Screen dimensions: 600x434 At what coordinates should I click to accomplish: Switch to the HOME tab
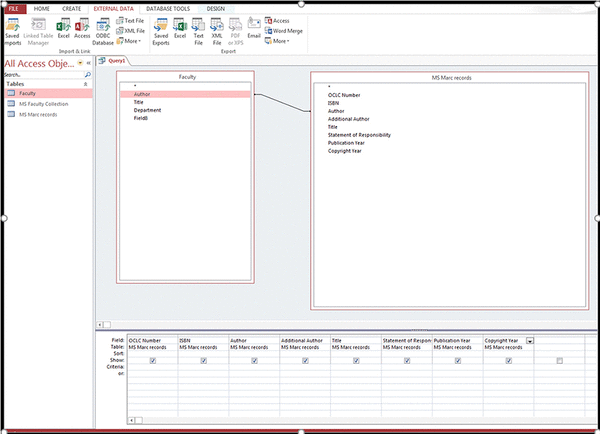coord(42,8)
